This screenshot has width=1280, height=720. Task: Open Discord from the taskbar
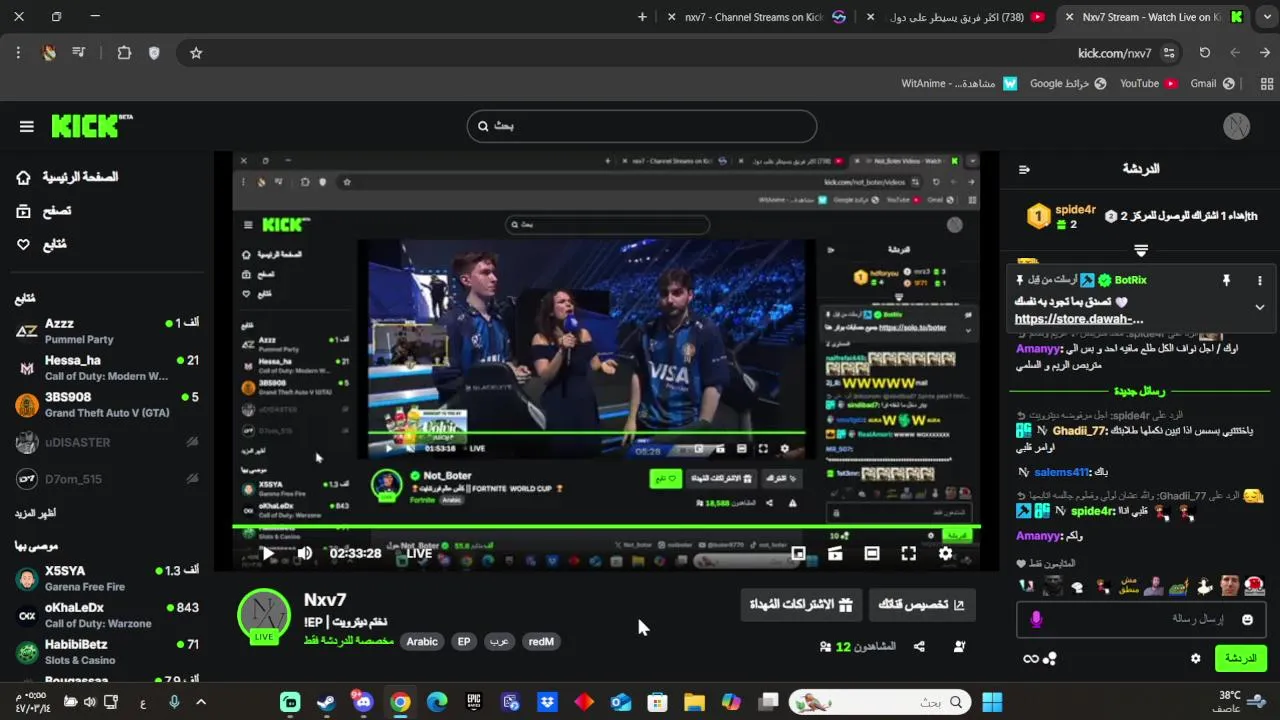[363, 702]
